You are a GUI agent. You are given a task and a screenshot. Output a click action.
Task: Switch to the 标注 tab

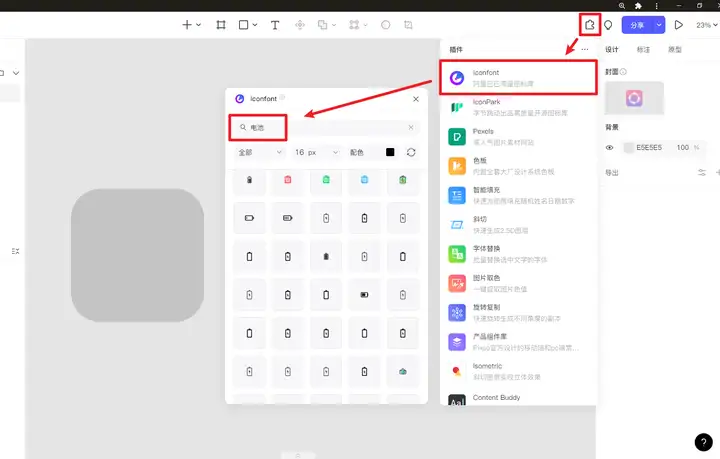point(643,49)
